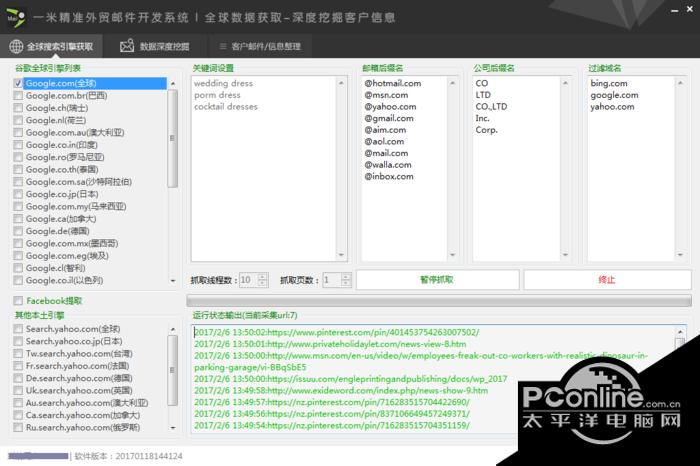Open the 全球搜索引擎获取 tab
The height and width of the screenshot is (466, 700).
click(51, 46)
